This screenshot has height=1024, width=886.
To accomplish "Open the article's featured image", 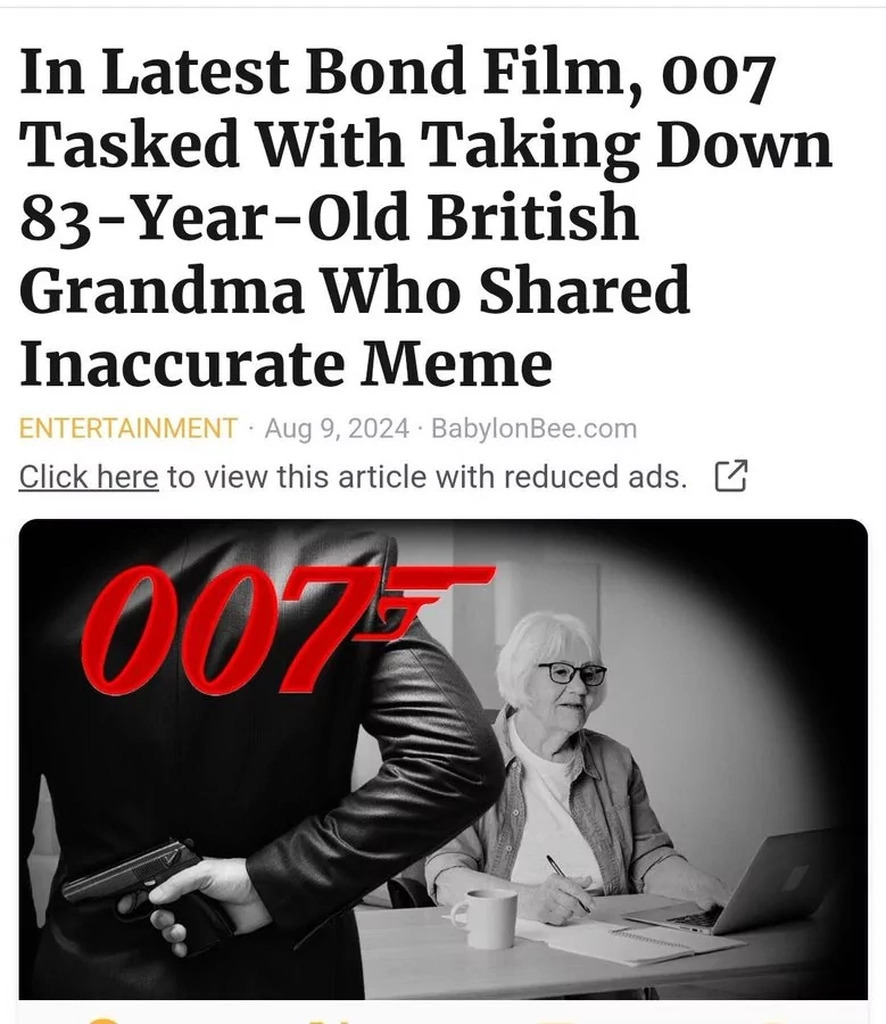I will (x=443, y=759).
